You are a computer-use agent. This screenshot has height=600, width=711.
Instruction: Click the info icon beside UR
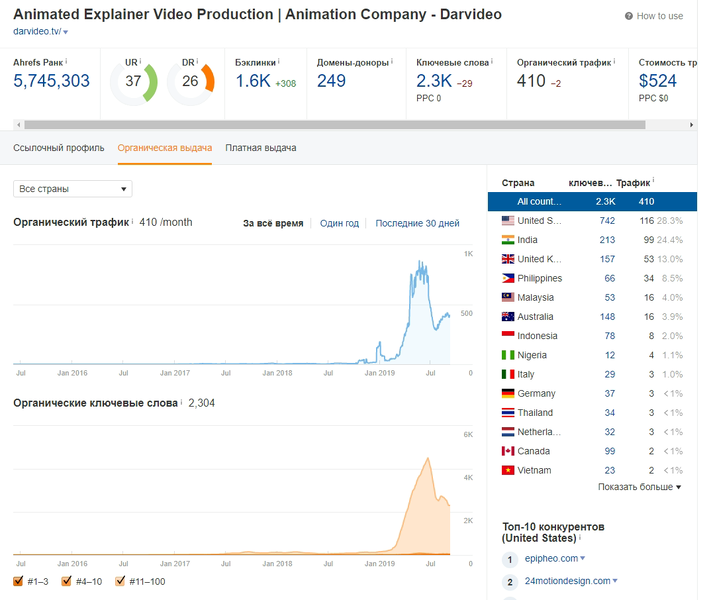tap(141, 61)
